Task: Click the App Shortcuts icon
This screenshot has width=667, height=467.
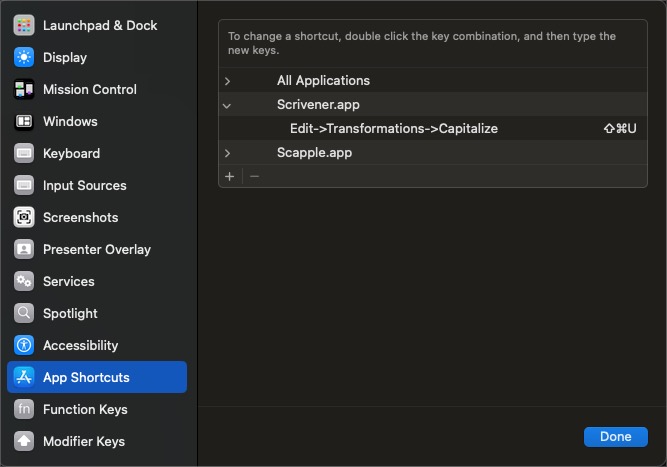Action: pyautogui.click(x=24, y=377)
